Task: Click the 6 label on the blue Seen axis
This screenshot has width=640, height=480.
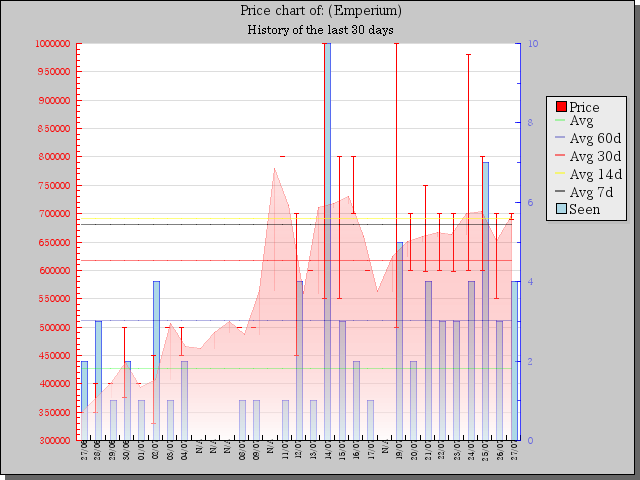Action: click(x=531, y=202)
